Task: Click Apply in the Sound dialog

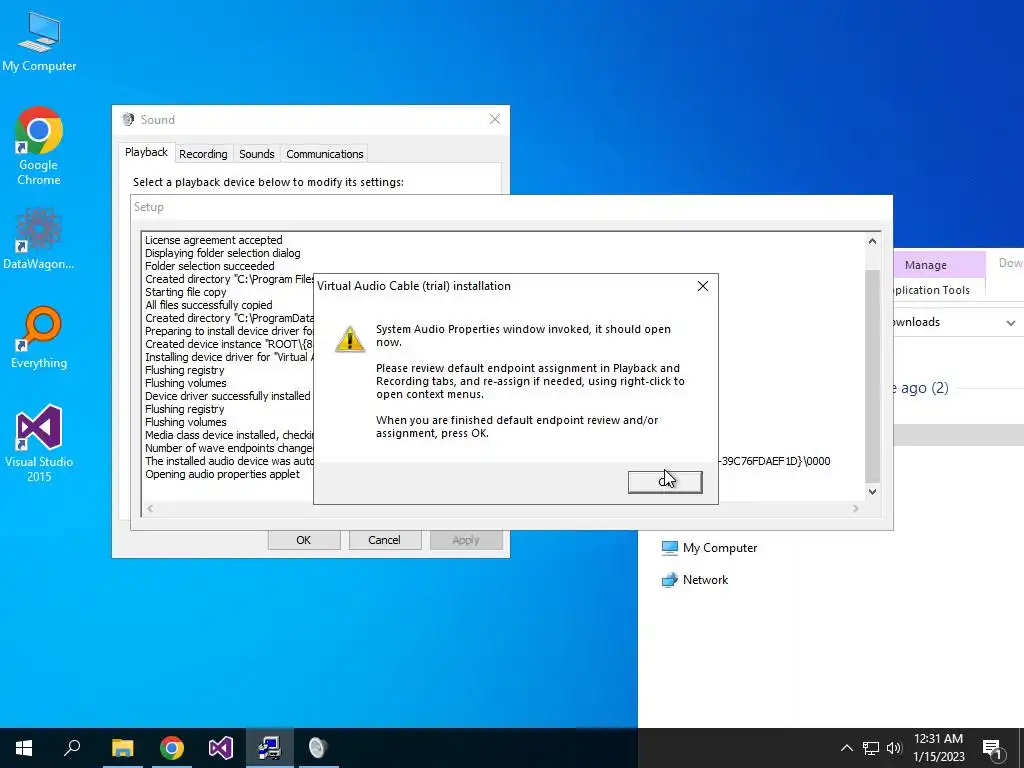Action: pyautogui.click(x=466, y=540)
